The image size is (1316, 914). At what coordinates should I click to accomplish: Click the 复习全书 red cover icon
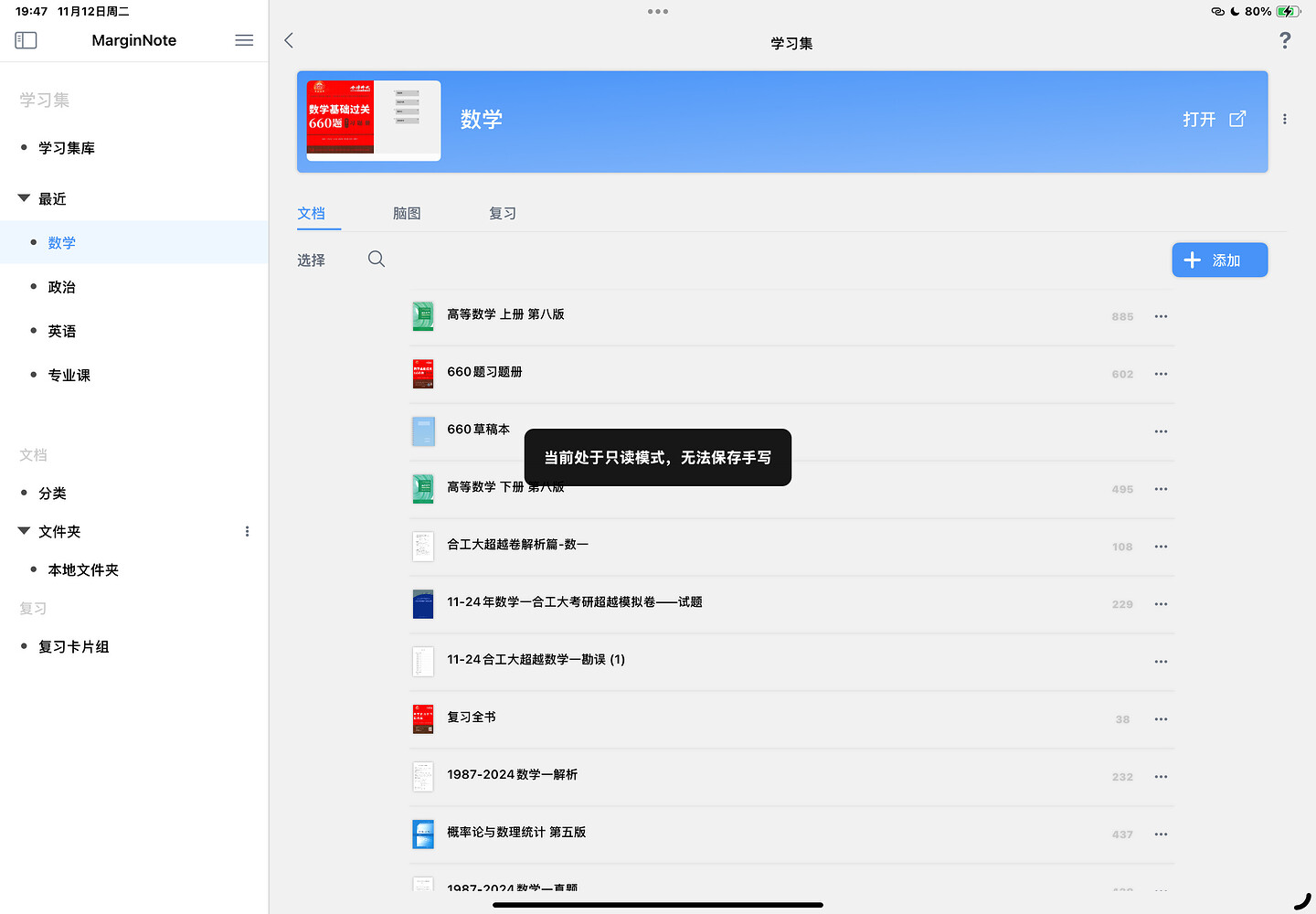423,719
